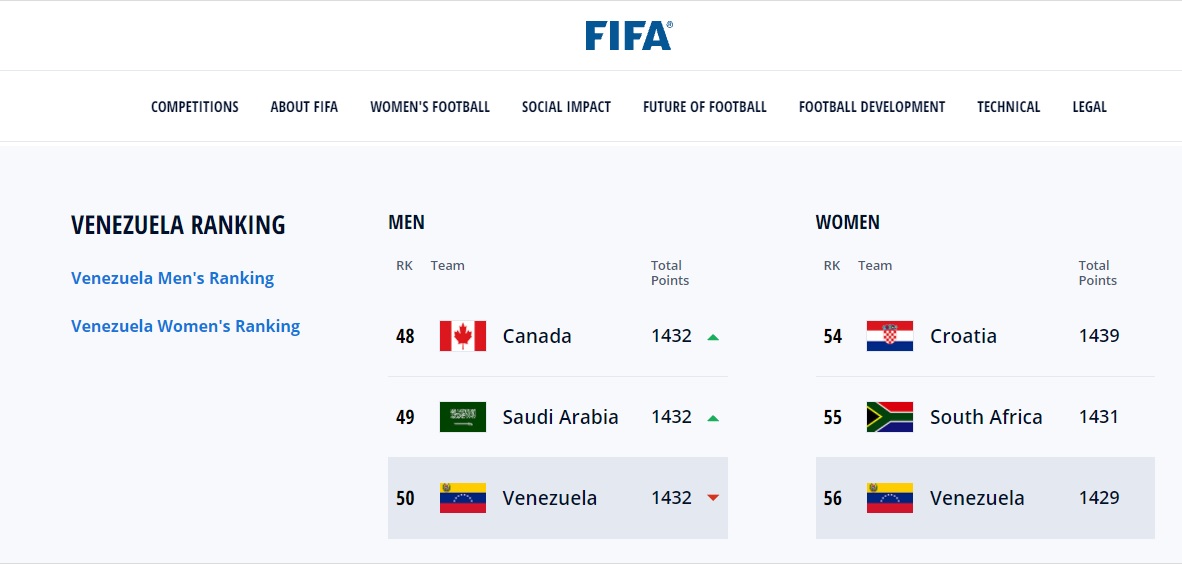The height and width of the screenshot is (565, 1182).
Task: Click red down arrow beside Venezuela points
Action: (713, 497)
